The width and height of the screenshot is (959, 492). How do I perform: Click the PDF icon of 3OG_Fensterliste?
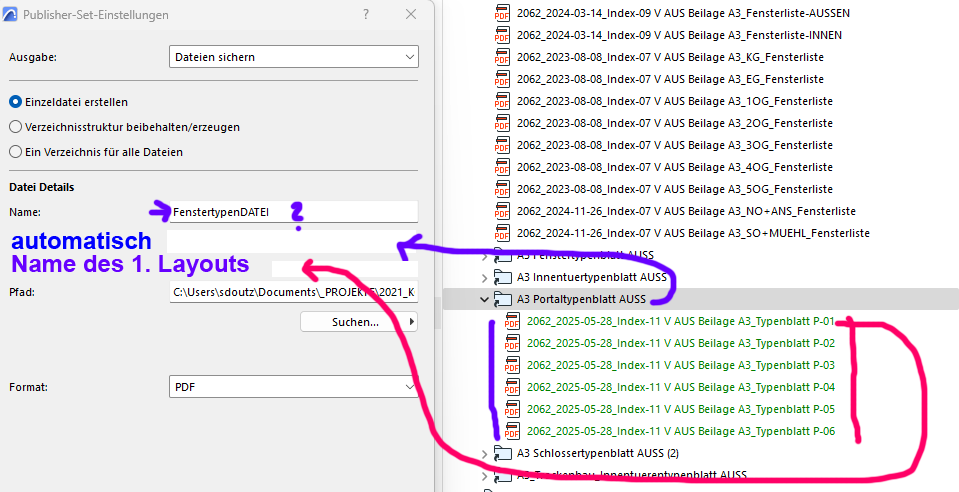[502, 146]
